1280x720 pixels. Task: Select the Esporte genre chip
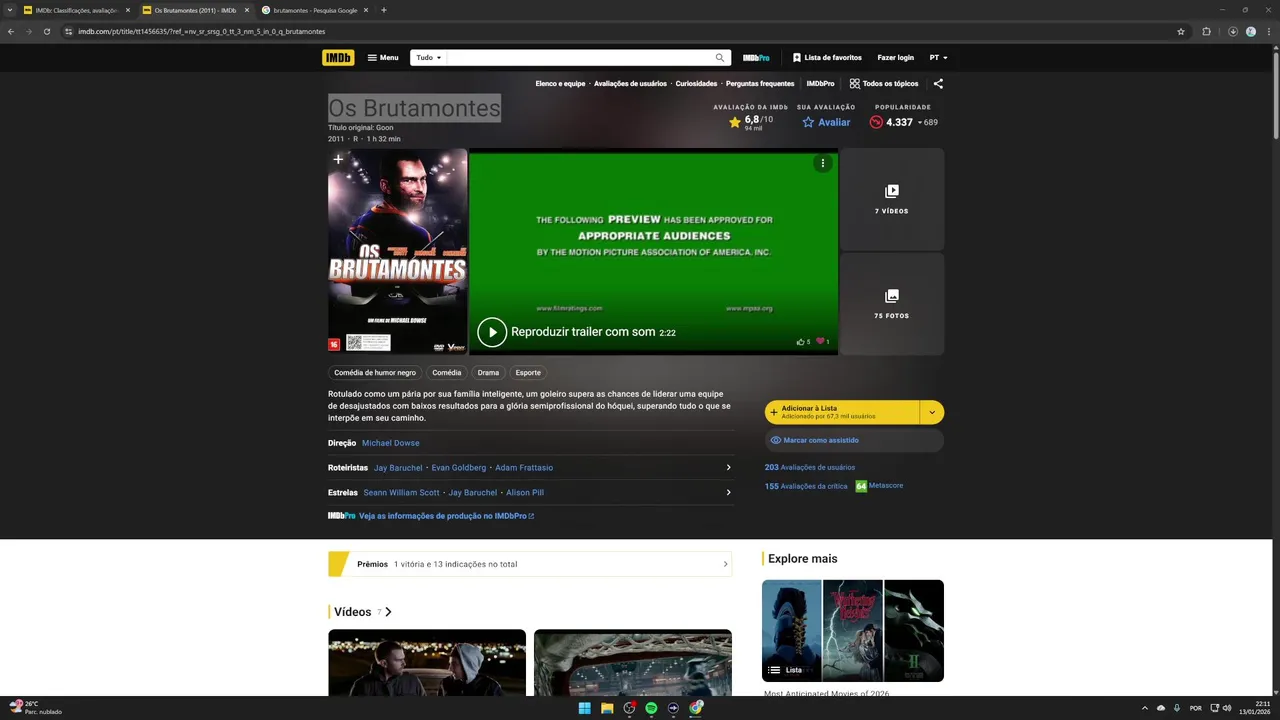click(528, 373)
